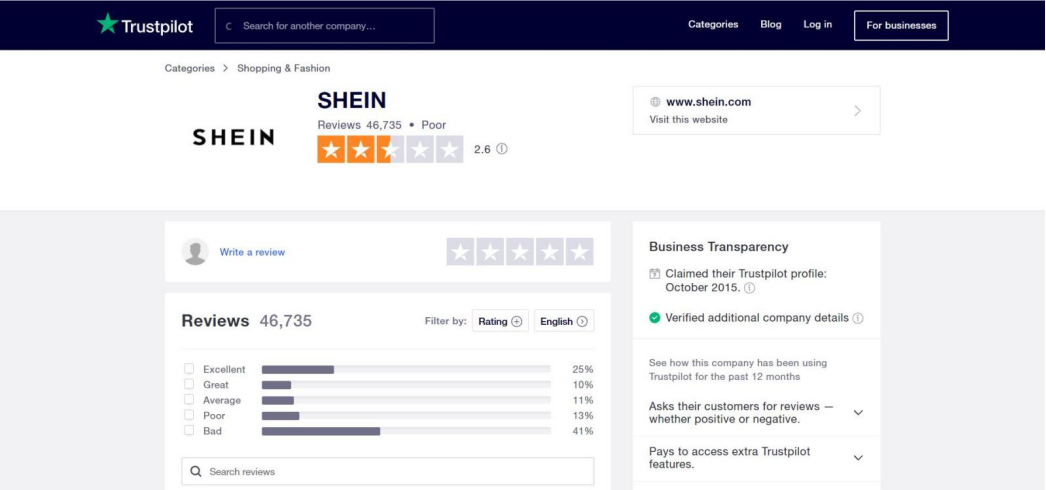Click the gray user avatar icon

pyautogui.click(x=196, y=252)
